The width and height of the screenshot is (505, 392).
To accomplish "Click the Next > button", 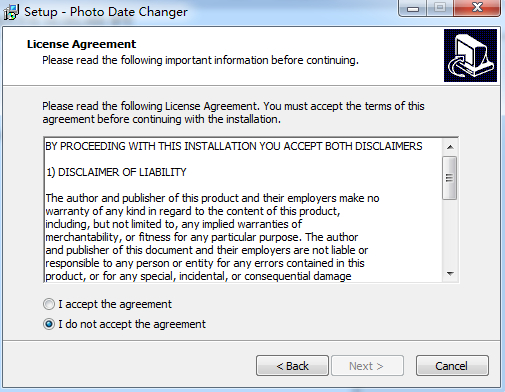I will point(366,366).
